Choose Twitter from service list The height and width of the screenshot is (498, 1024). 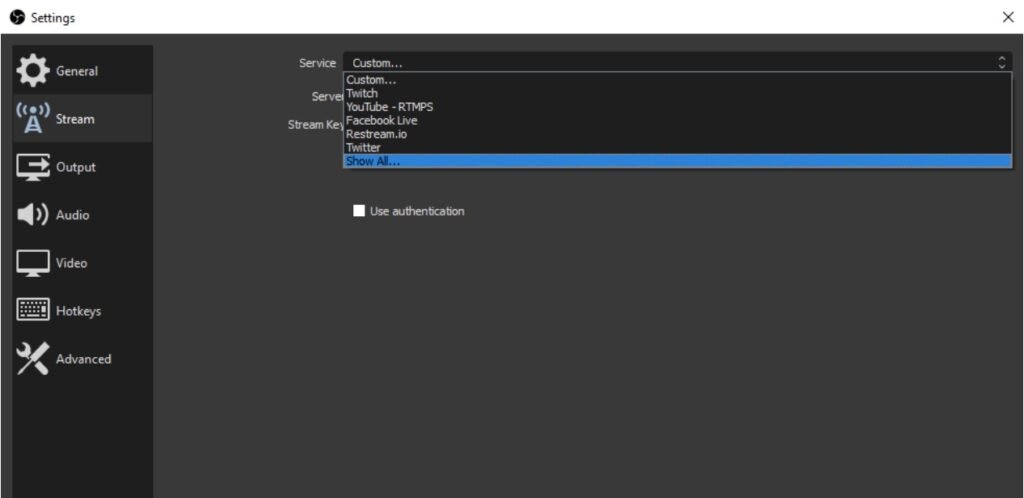677,148
